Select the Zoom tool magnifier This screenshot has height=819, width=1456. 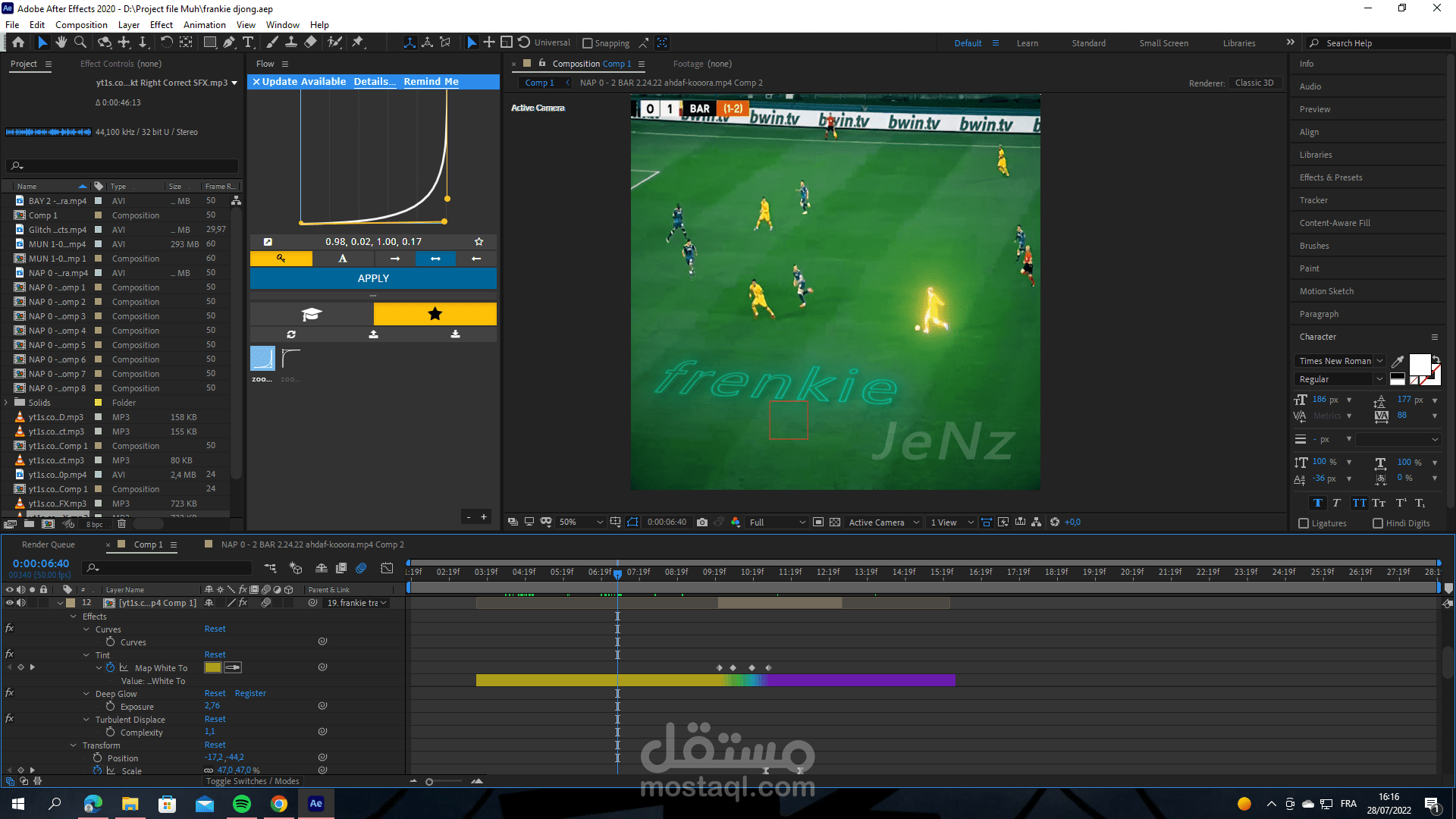80,42
